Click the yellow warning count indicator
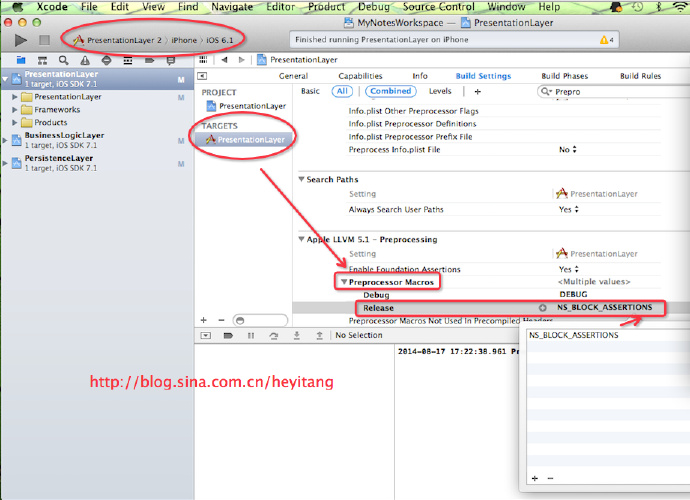 (x=606, y=40)
